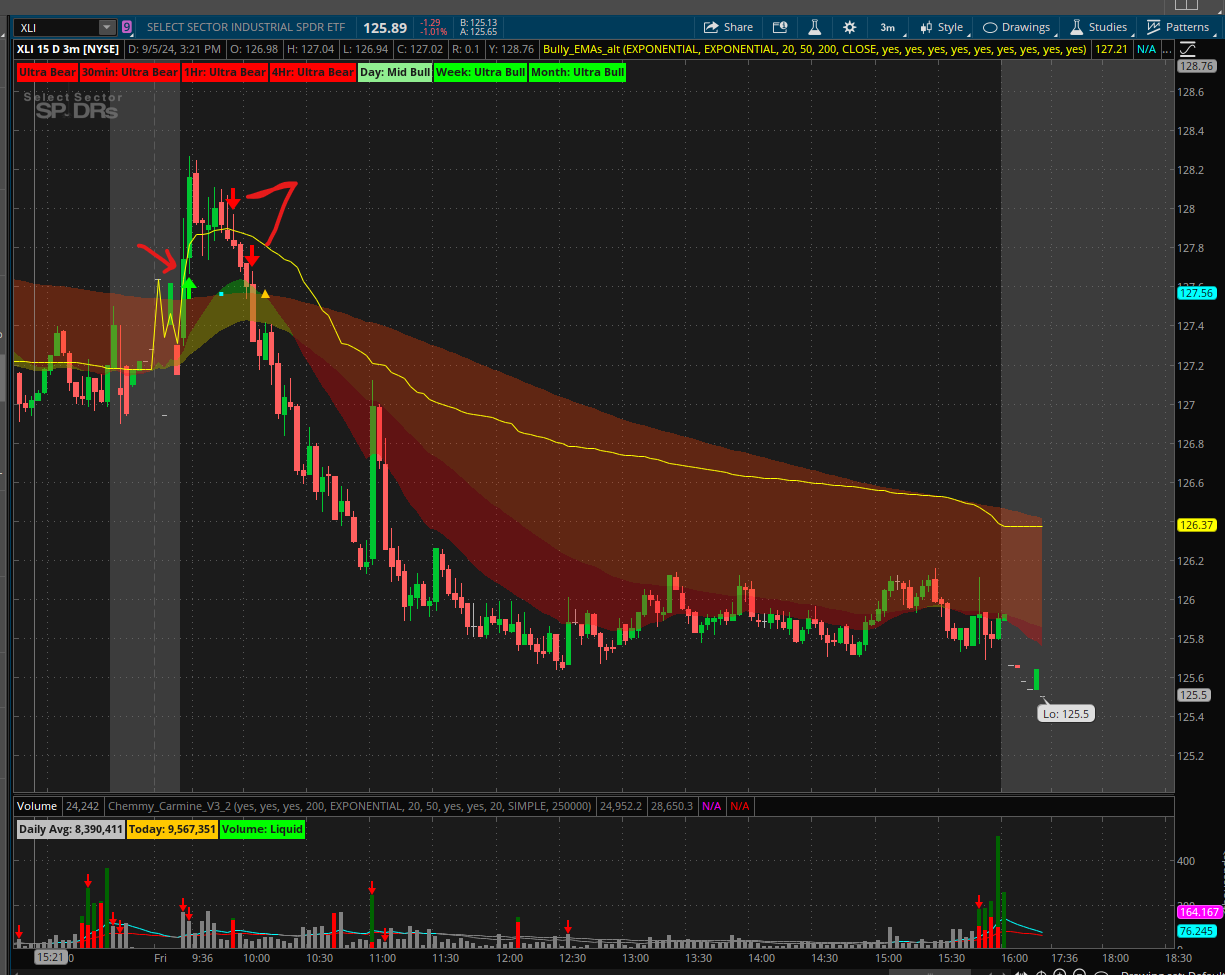Click the Chemmy_Carmine_V3_2 study label
Screen dimensions: 1225x975
pos(350,806)
